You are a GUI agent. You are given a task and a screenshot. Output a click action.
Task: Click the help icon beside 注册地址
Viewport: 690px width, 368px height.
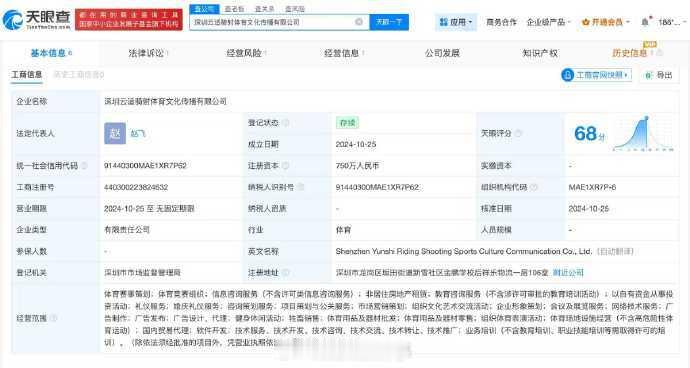pos(286,272)
